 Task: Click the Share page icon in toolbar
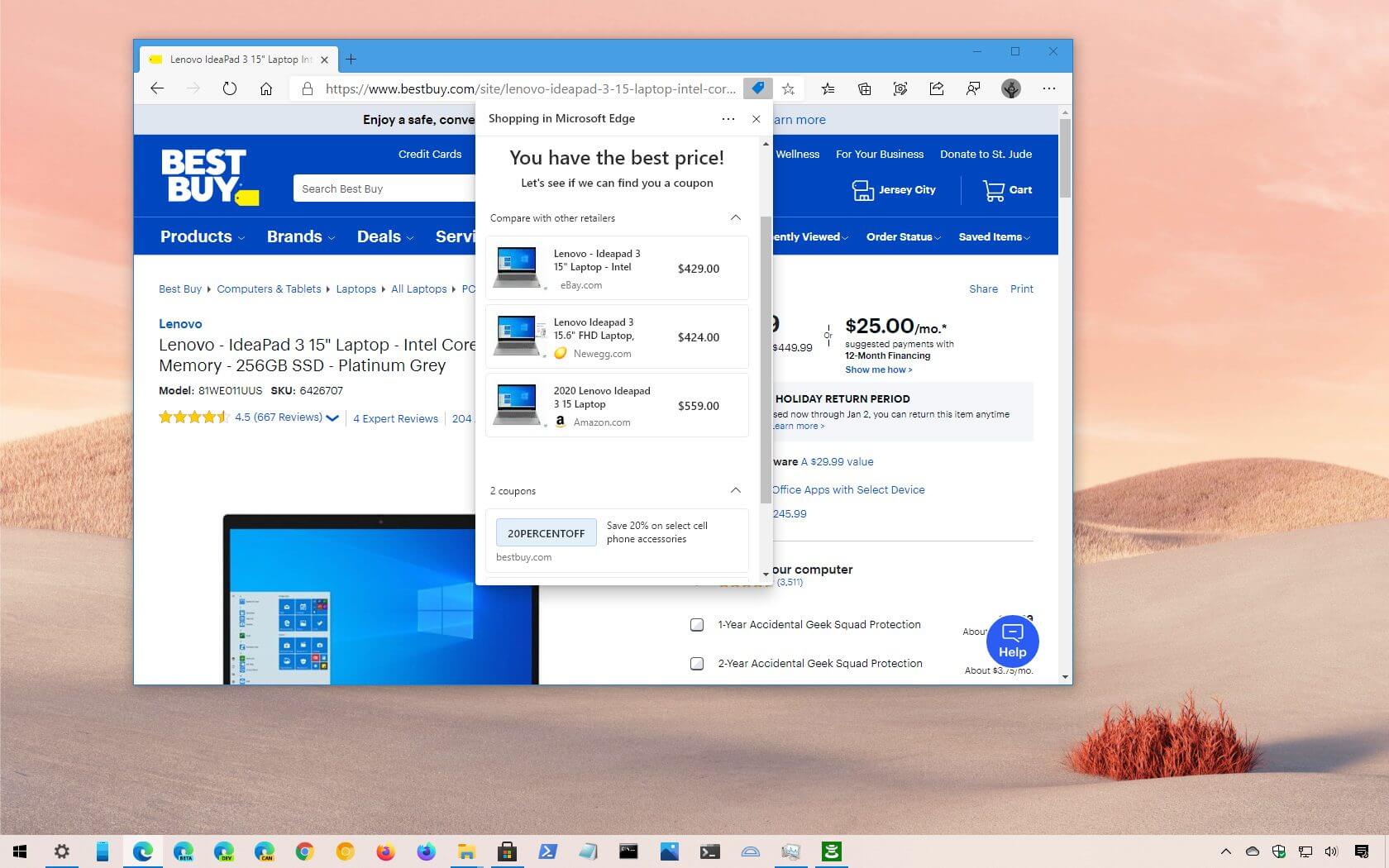937,88
